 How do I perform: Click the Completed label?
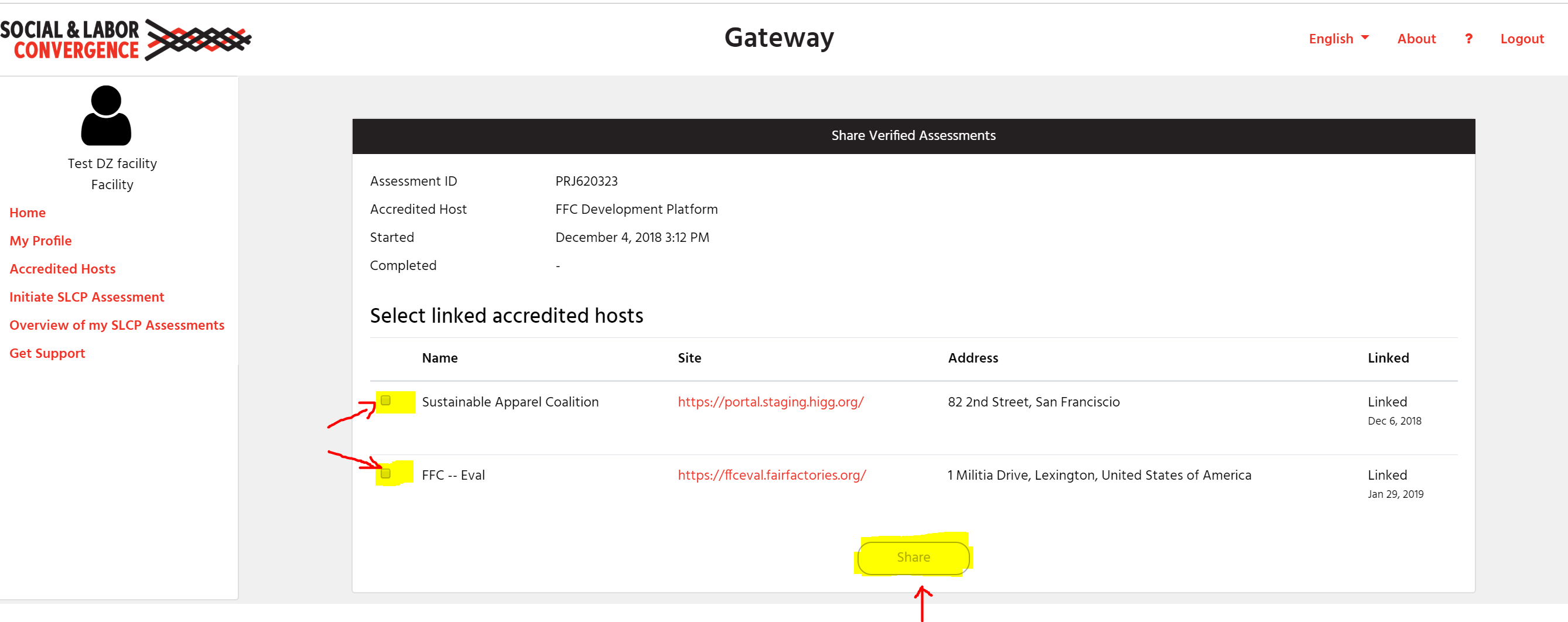point(403,265)
